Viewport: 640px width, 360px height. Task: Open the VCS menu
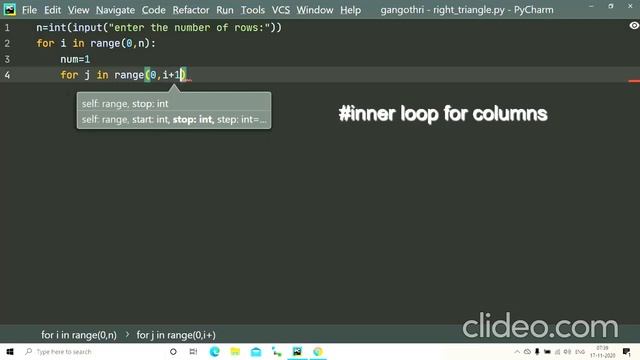(281, 10)
